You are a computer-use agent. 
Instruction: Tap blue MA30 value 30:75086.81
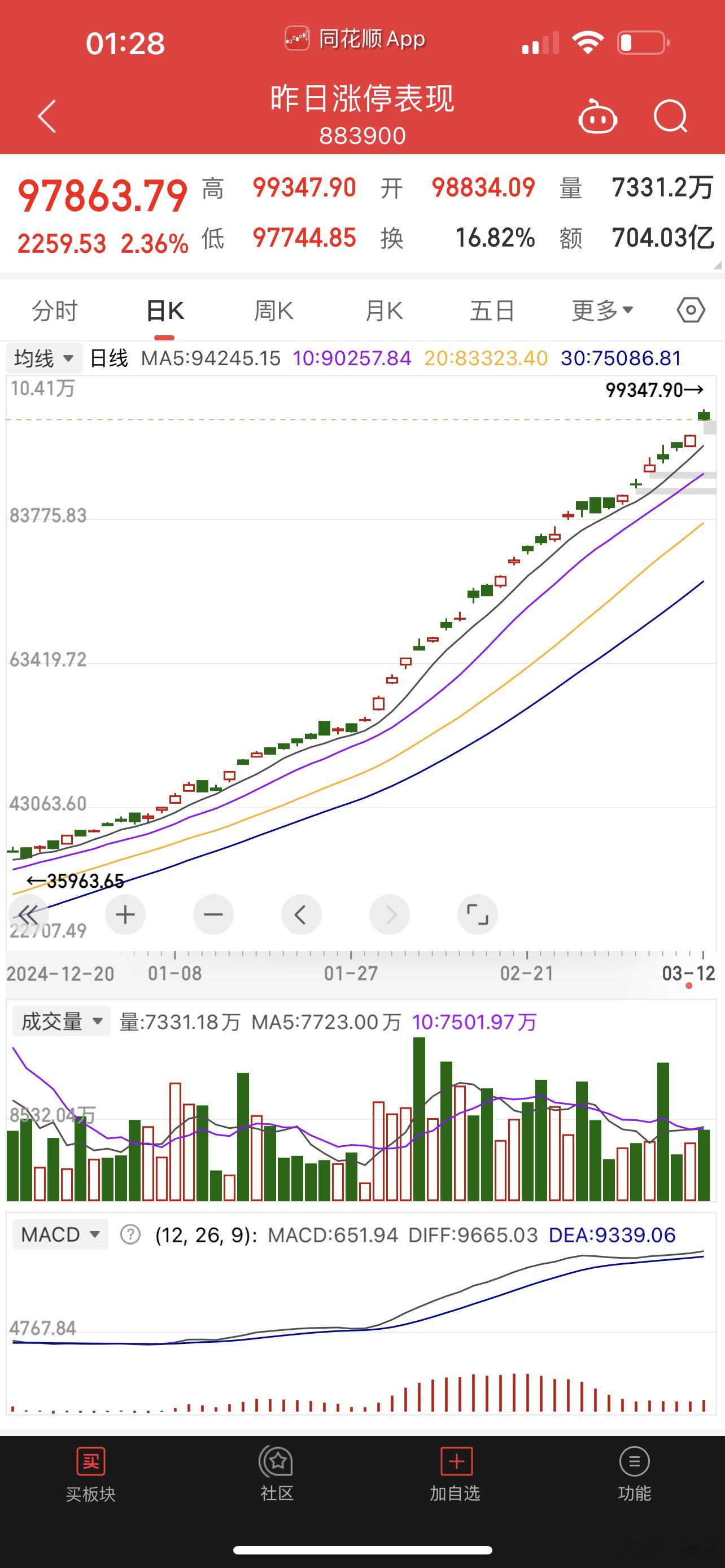621,358
